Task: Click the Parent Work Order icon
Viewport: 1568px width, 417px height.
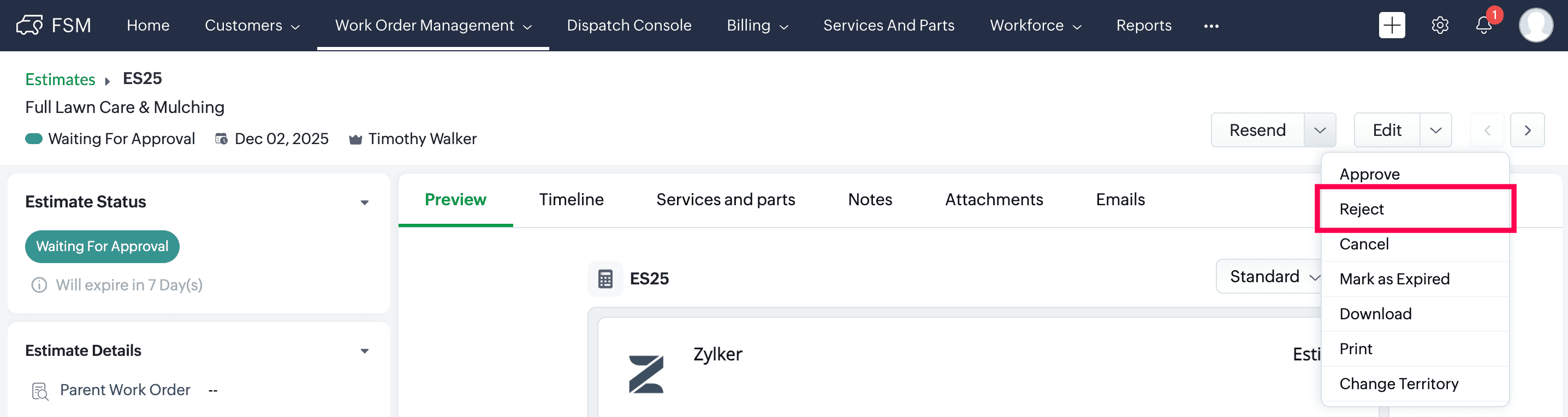Action: (x=39, y=391)
